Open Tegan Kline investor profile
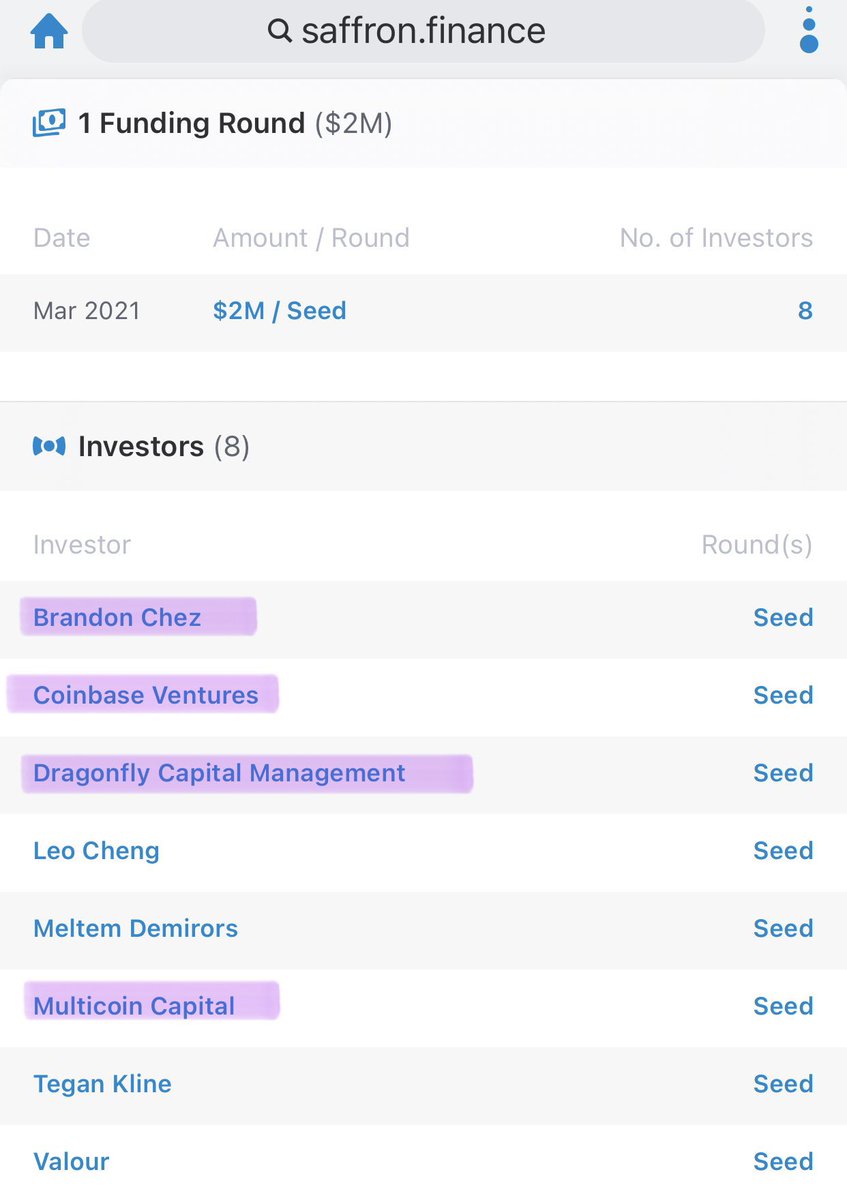Image resolution: width=847 pixels, height=1200 pixels. point(102,1084)
